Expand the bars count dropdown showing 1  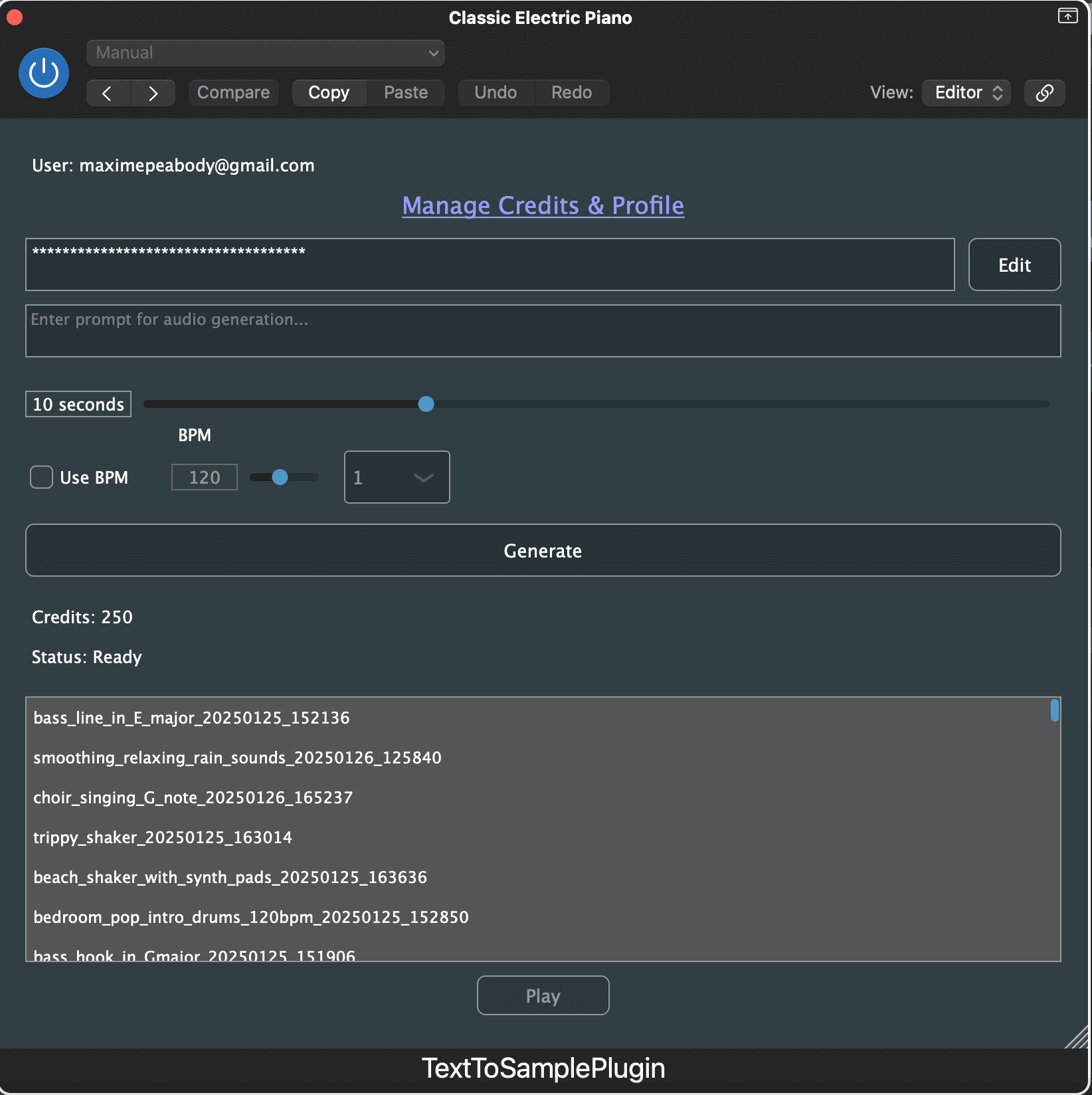pyautogui.click(x=397, y=477)
